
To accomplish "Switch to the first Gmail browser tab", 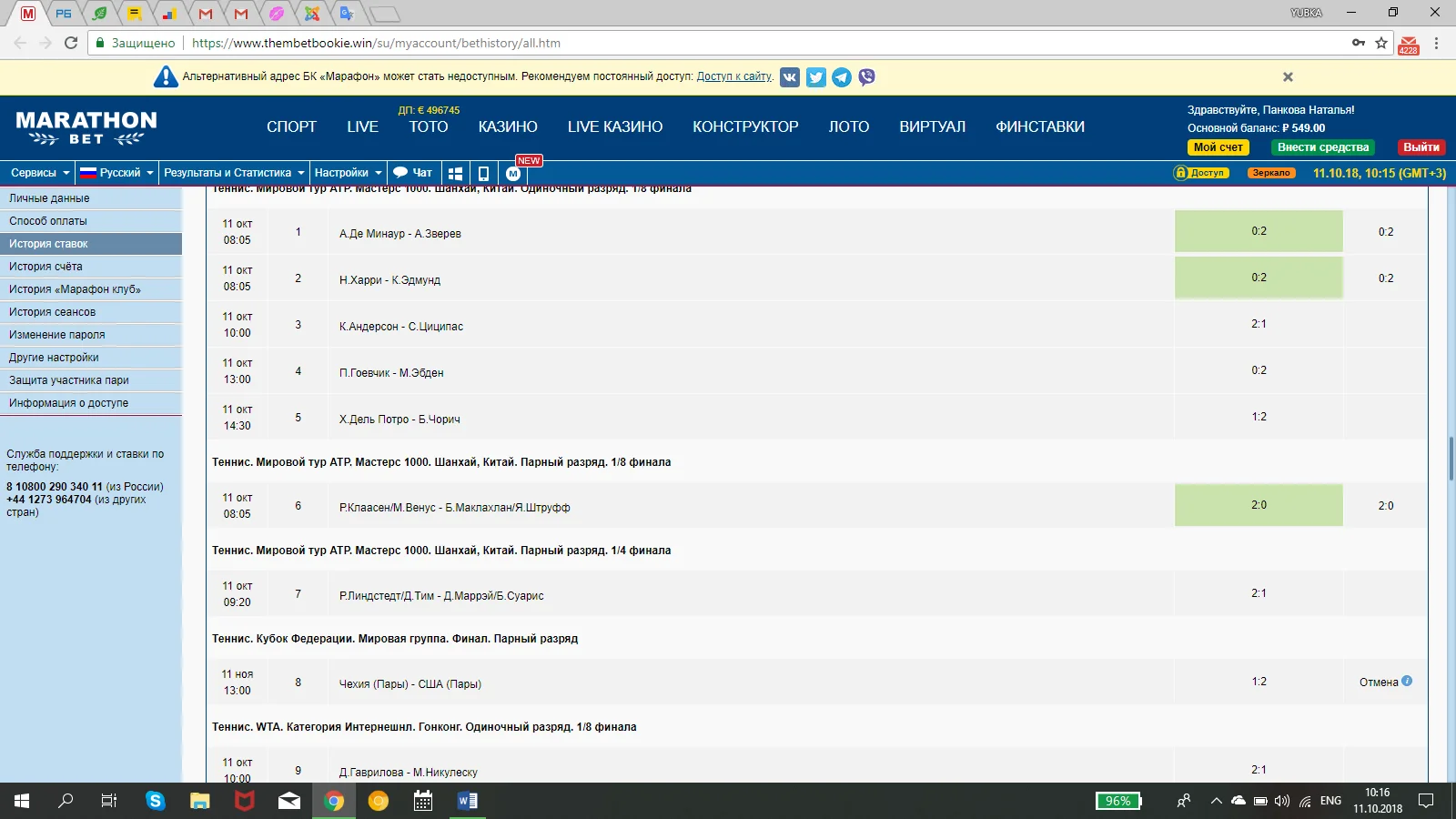I will [x=206, y=14].
